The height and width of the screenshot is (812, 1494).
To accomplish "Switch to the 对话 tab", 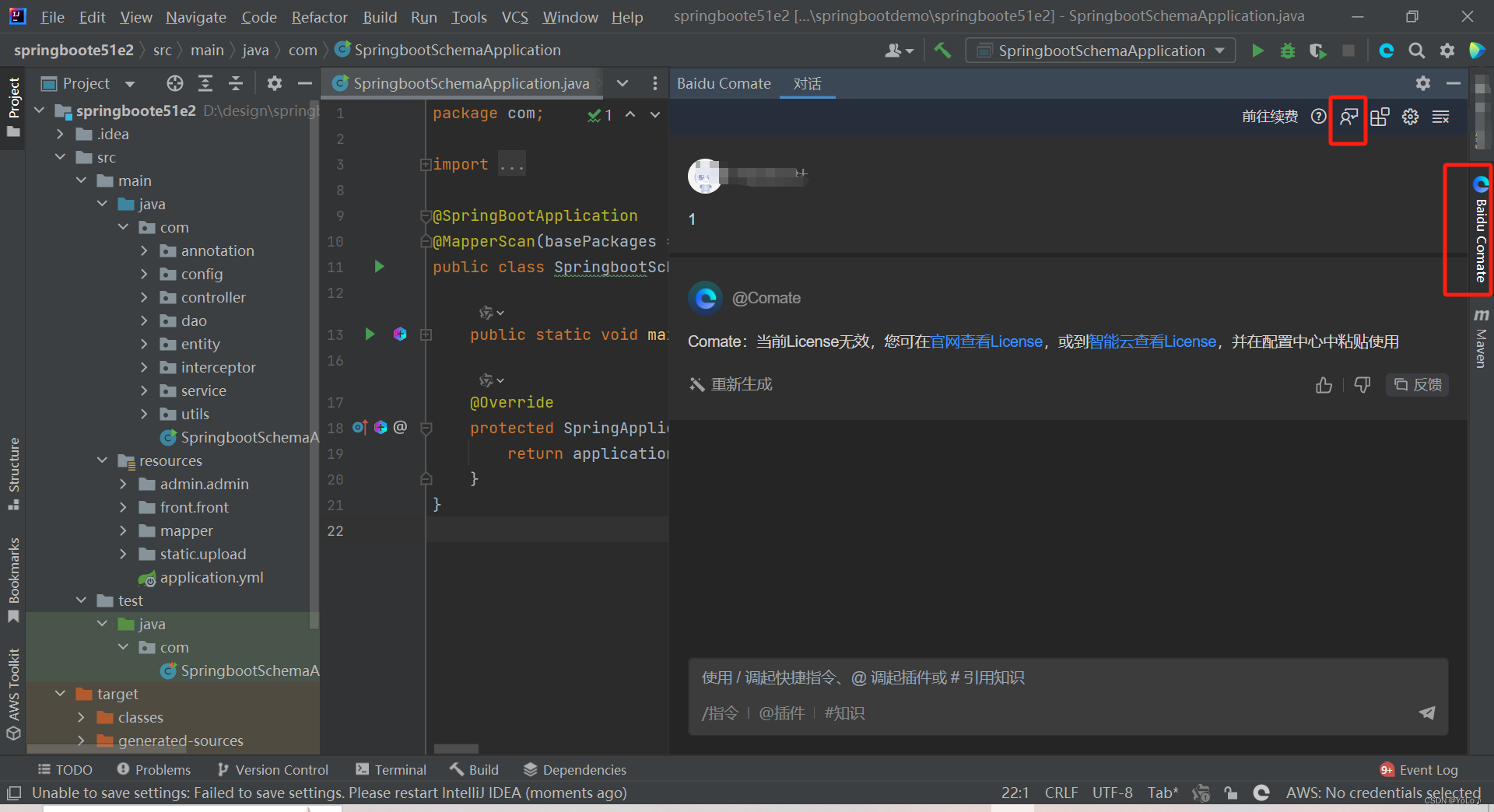I will [x=807, y=83].
